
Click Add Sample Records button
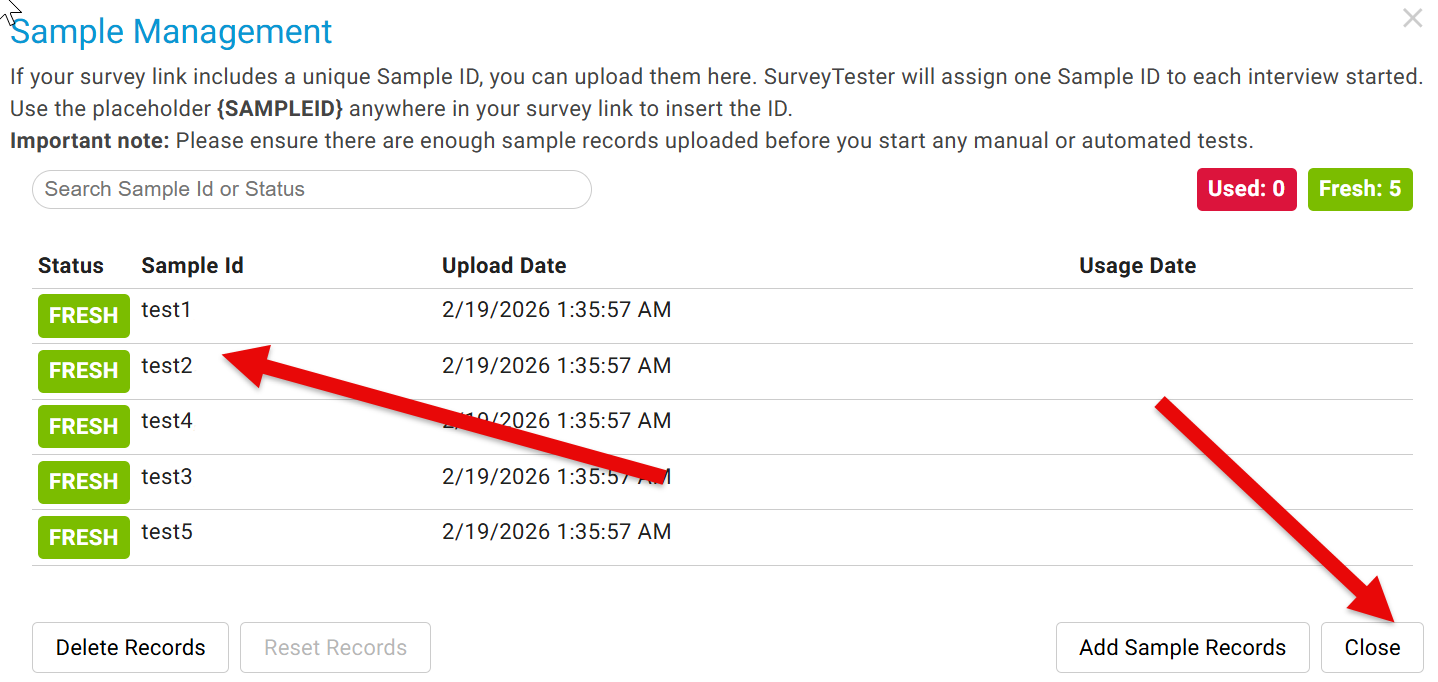[x=1182, y=648]
